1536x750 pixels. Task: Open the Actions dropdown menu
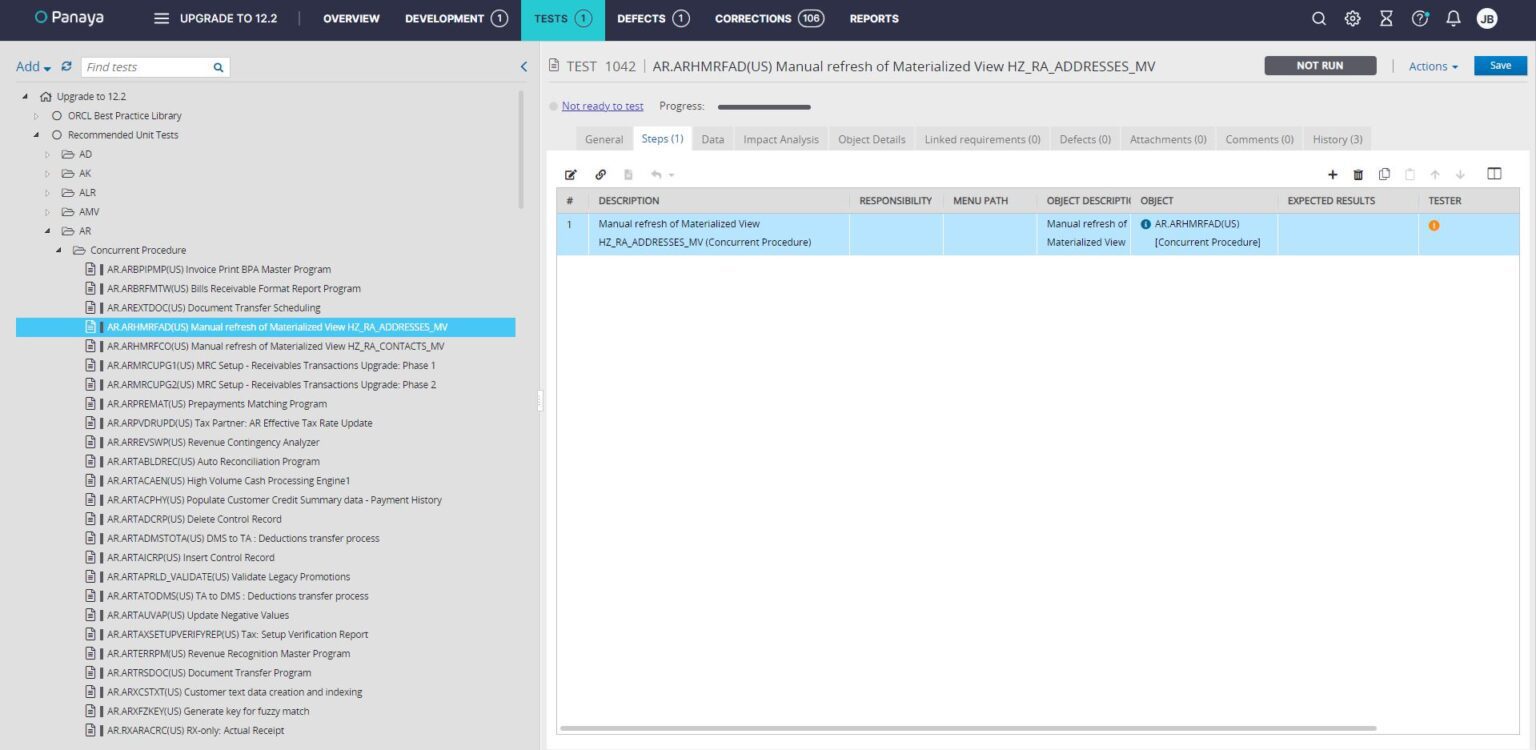(x=1433, y=66)
